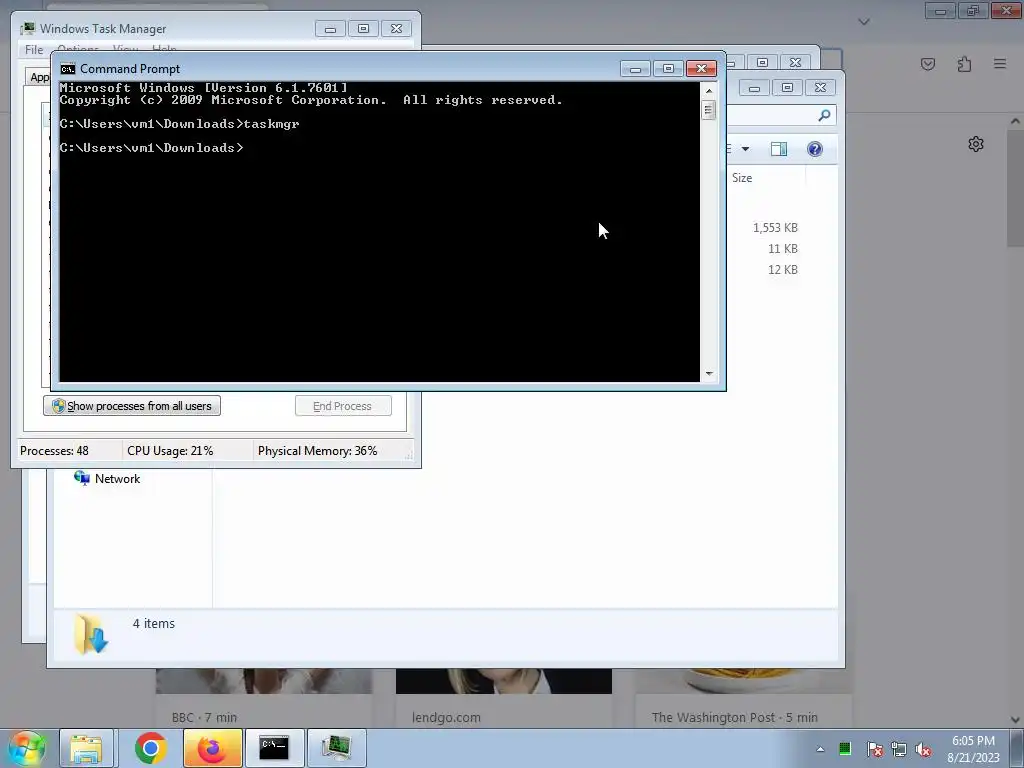Click the Firefox page scrollbar down arrow
The width and height of the screenshot is (1024, 768).
(x=1015, y=720)
